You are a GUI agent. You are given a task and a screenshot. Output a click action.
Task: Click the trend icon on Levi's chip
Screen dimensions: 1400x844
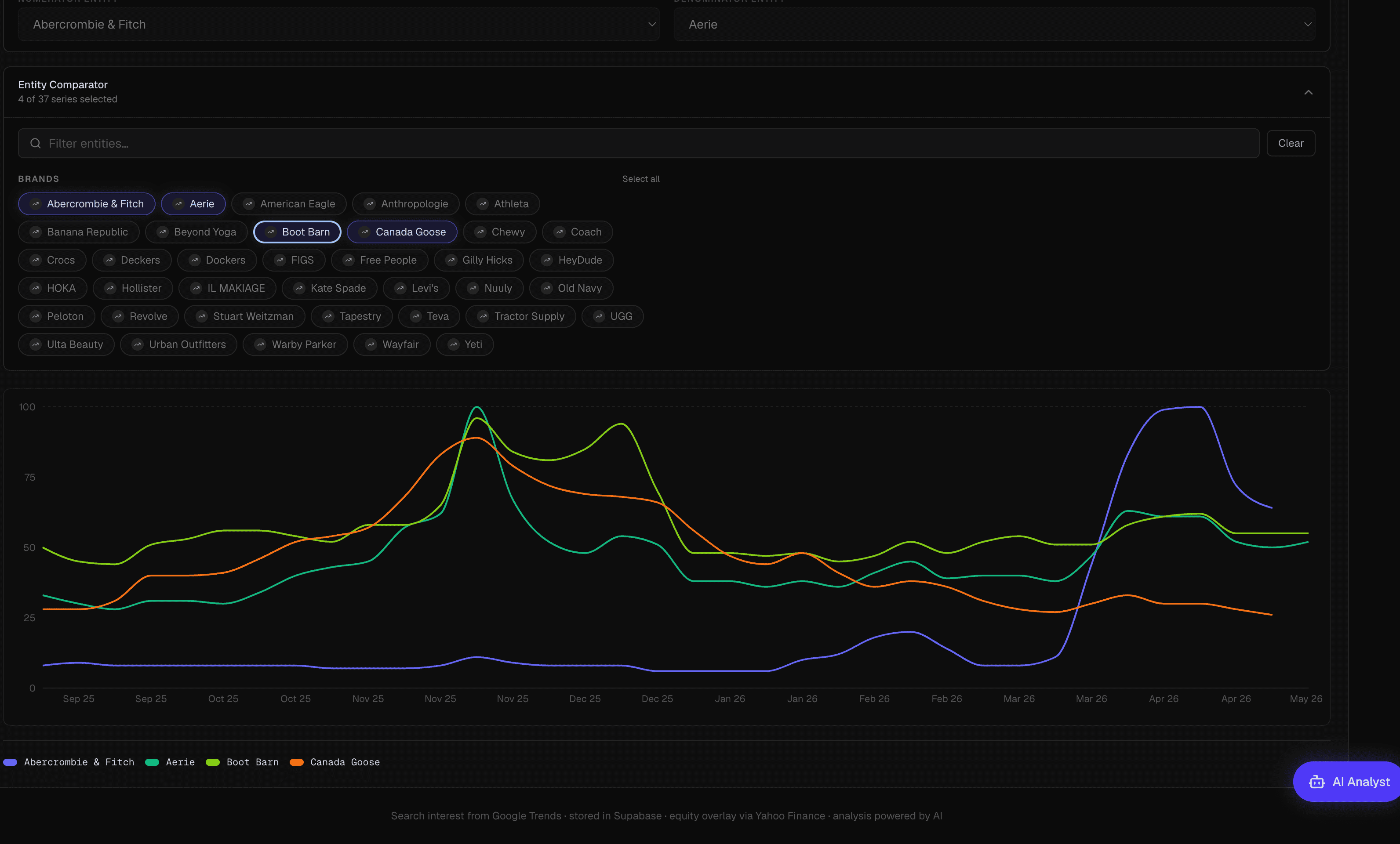tap(400, 288)
